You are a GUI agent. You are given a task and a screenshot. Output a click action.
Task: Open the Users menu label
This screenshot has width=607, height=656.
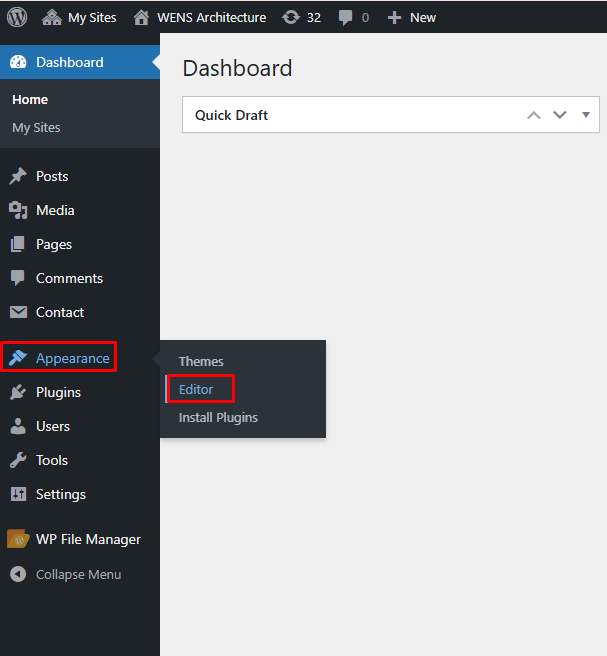point(53,426)
